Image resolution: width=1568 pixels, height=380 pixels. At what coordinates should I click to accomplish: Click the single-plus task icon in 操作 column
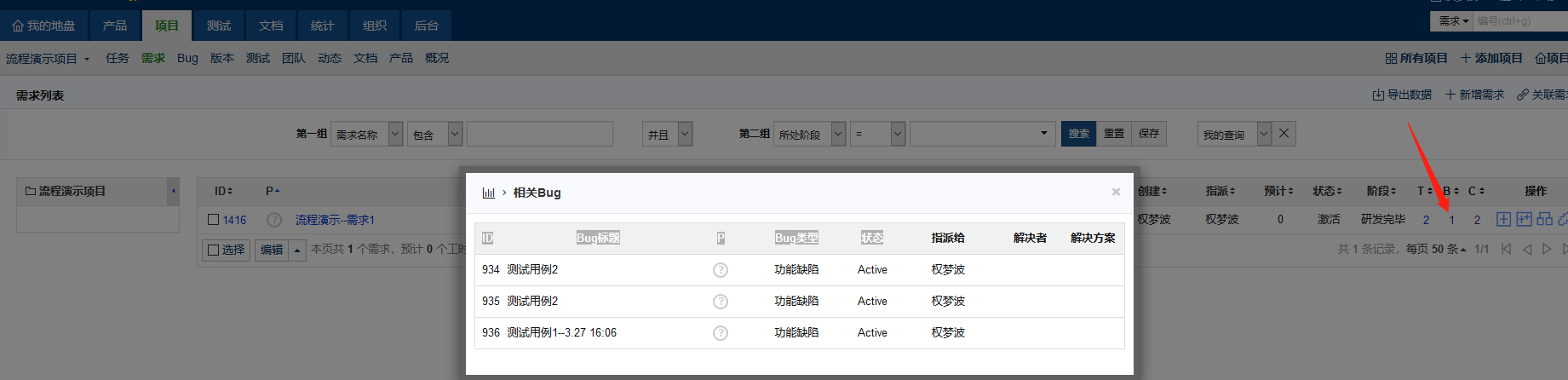click(x=1504, y=219)
